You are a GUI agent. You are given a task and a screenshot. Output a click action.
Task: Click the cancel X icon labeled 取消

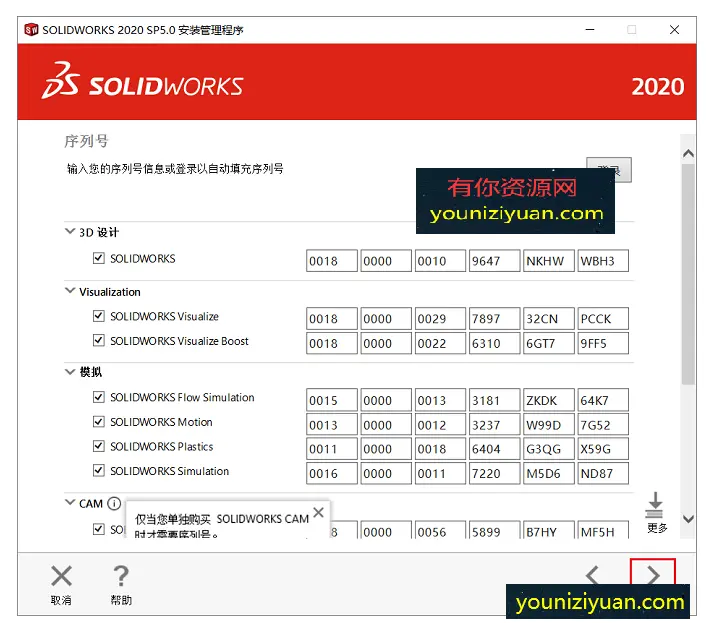tap(61, 576)
